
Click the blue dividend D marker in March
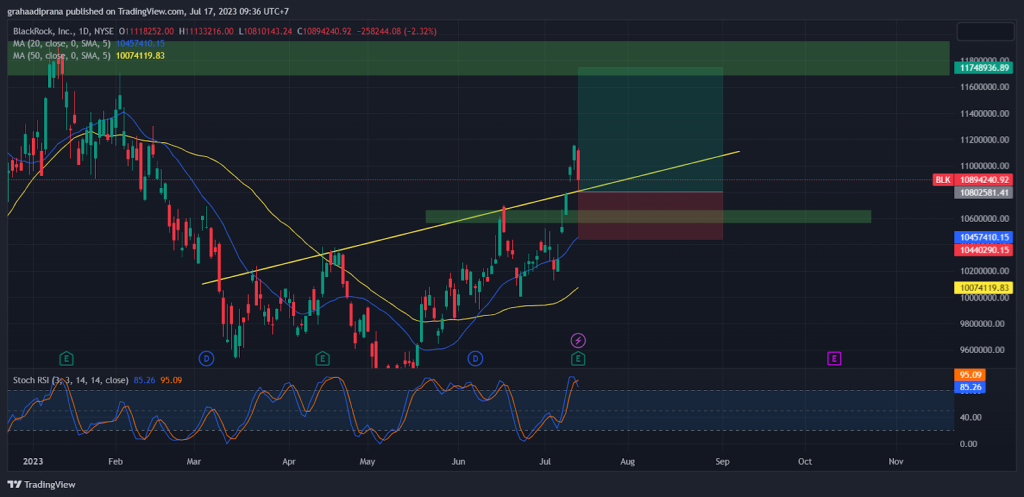[206, 358]
